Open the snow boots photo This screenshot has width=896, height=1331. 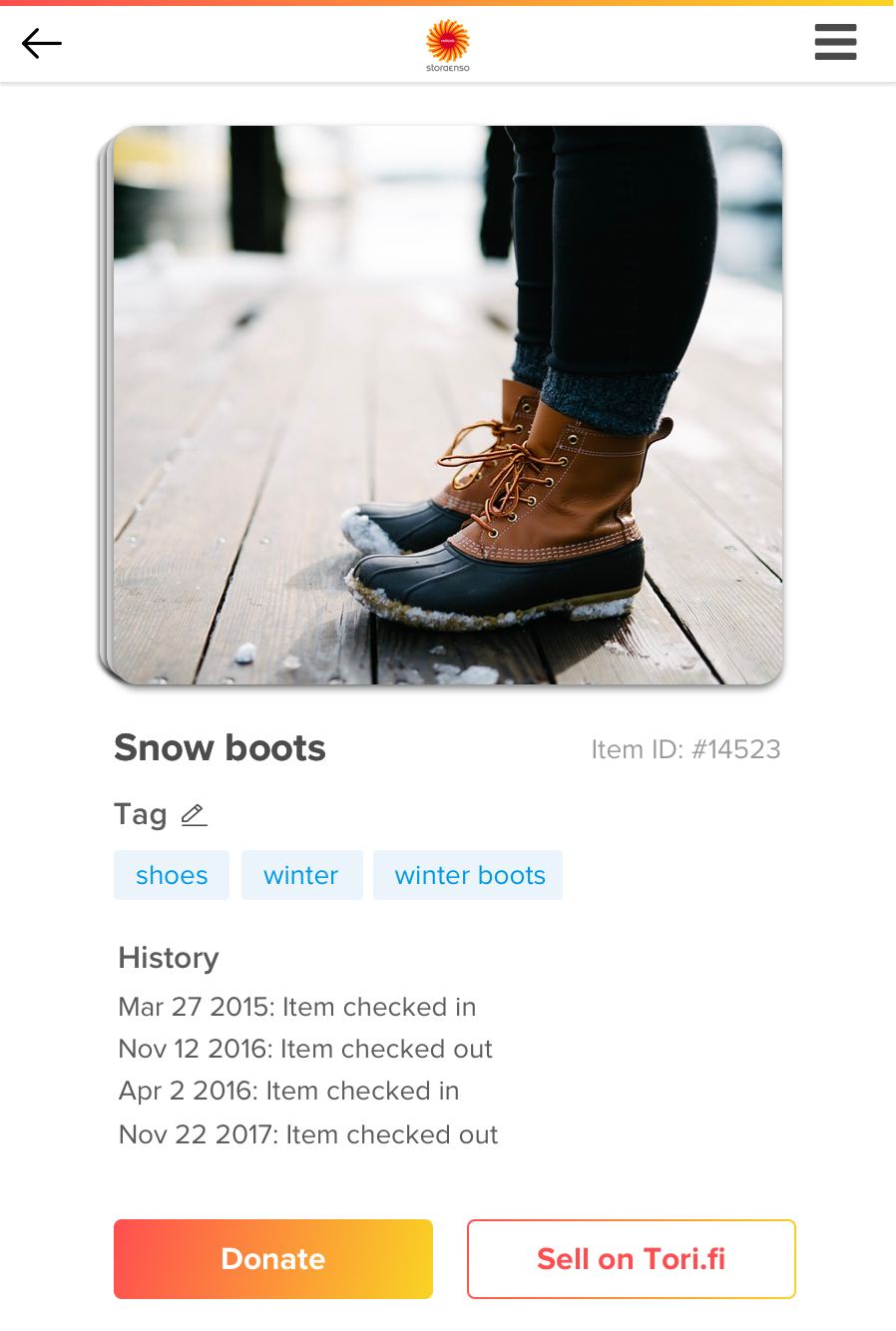pos(448,405)
